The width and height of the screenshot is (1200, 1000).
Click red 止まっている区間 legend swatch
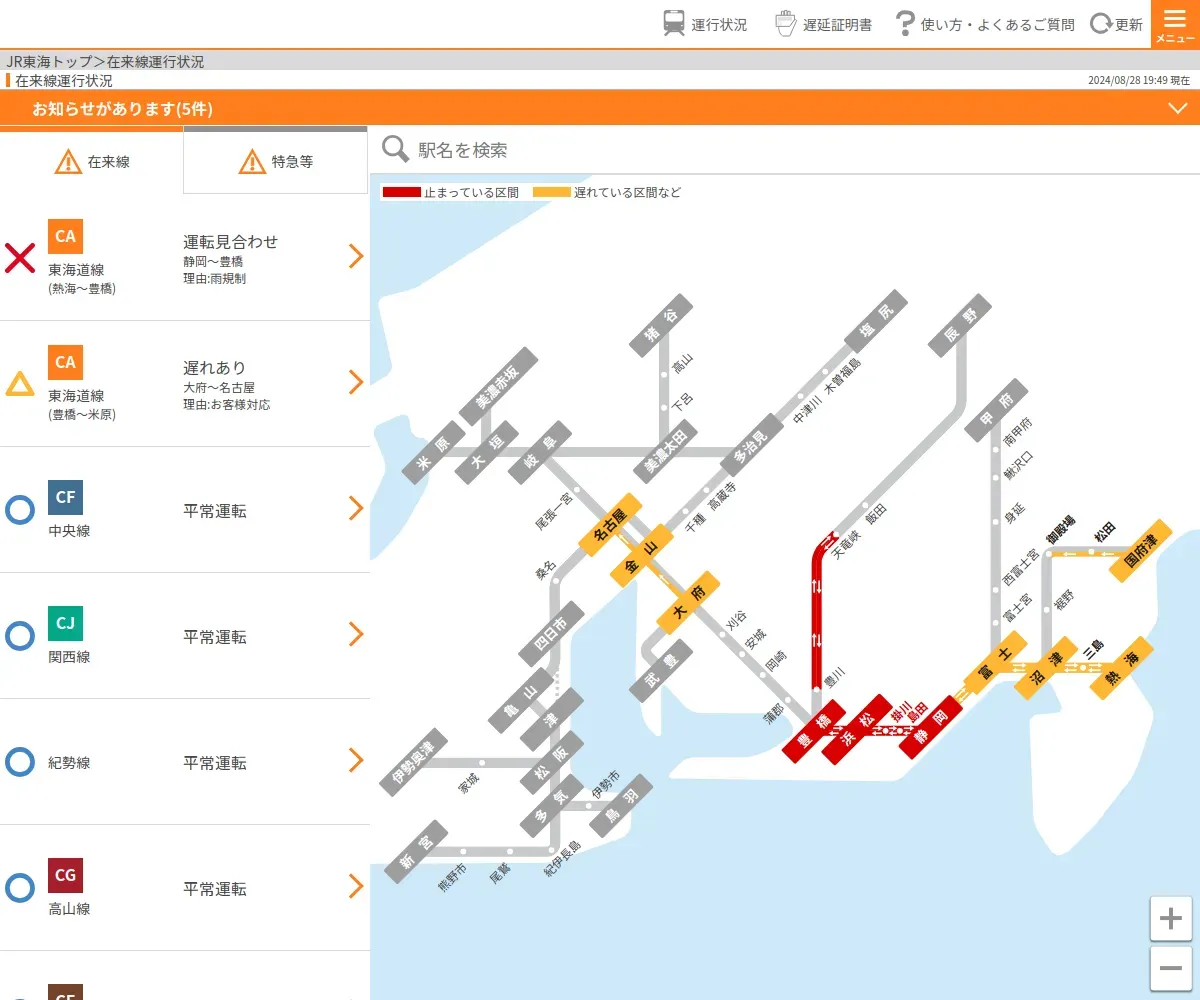coord(401,192)
